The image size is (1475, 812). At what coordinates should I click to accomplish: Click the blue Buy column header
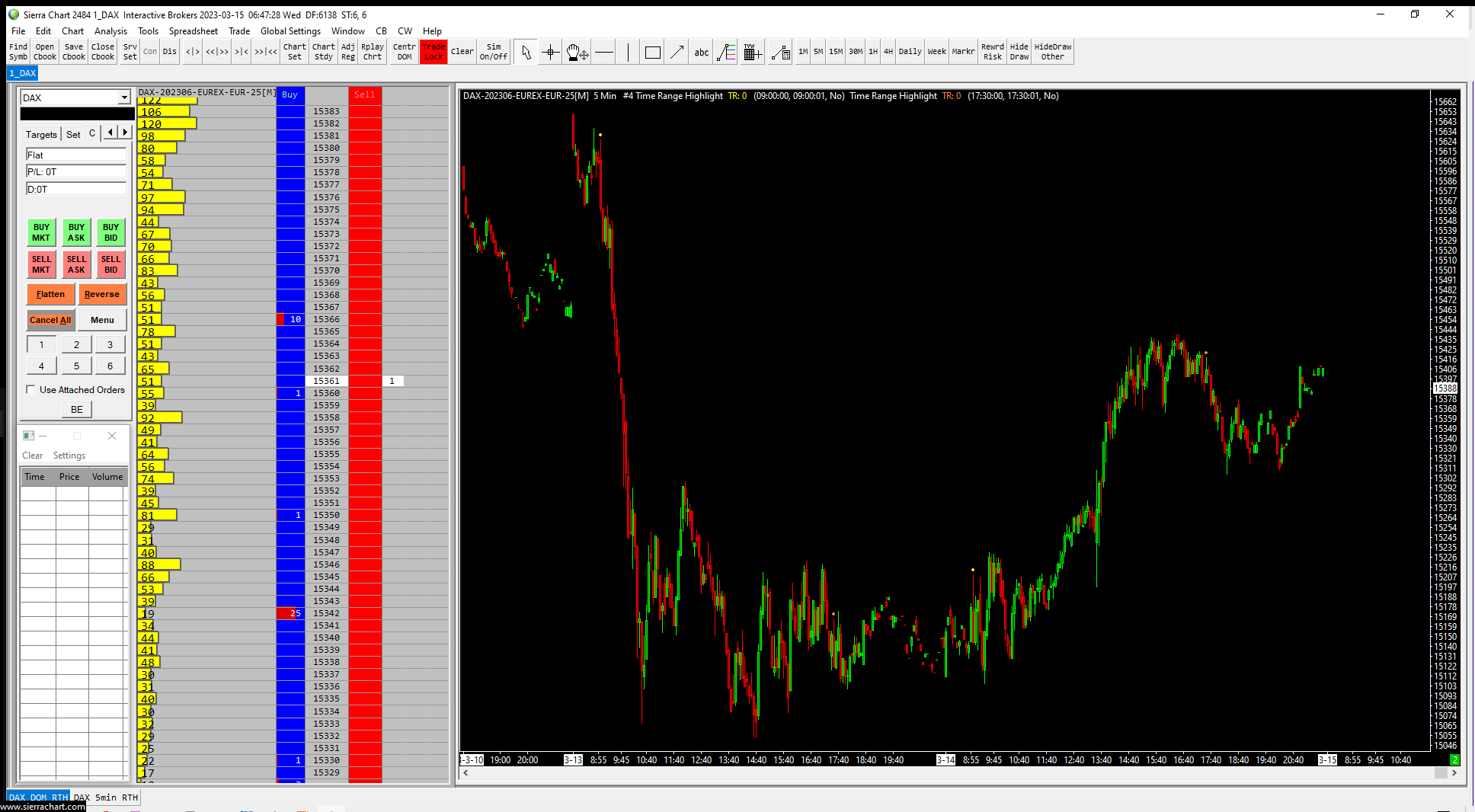tap(290, 95)
